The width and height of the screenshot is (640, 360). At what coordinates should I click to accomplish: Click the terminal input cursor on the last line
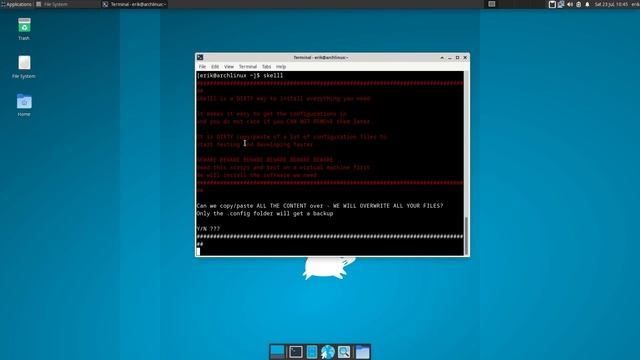[x=198, y=251]
